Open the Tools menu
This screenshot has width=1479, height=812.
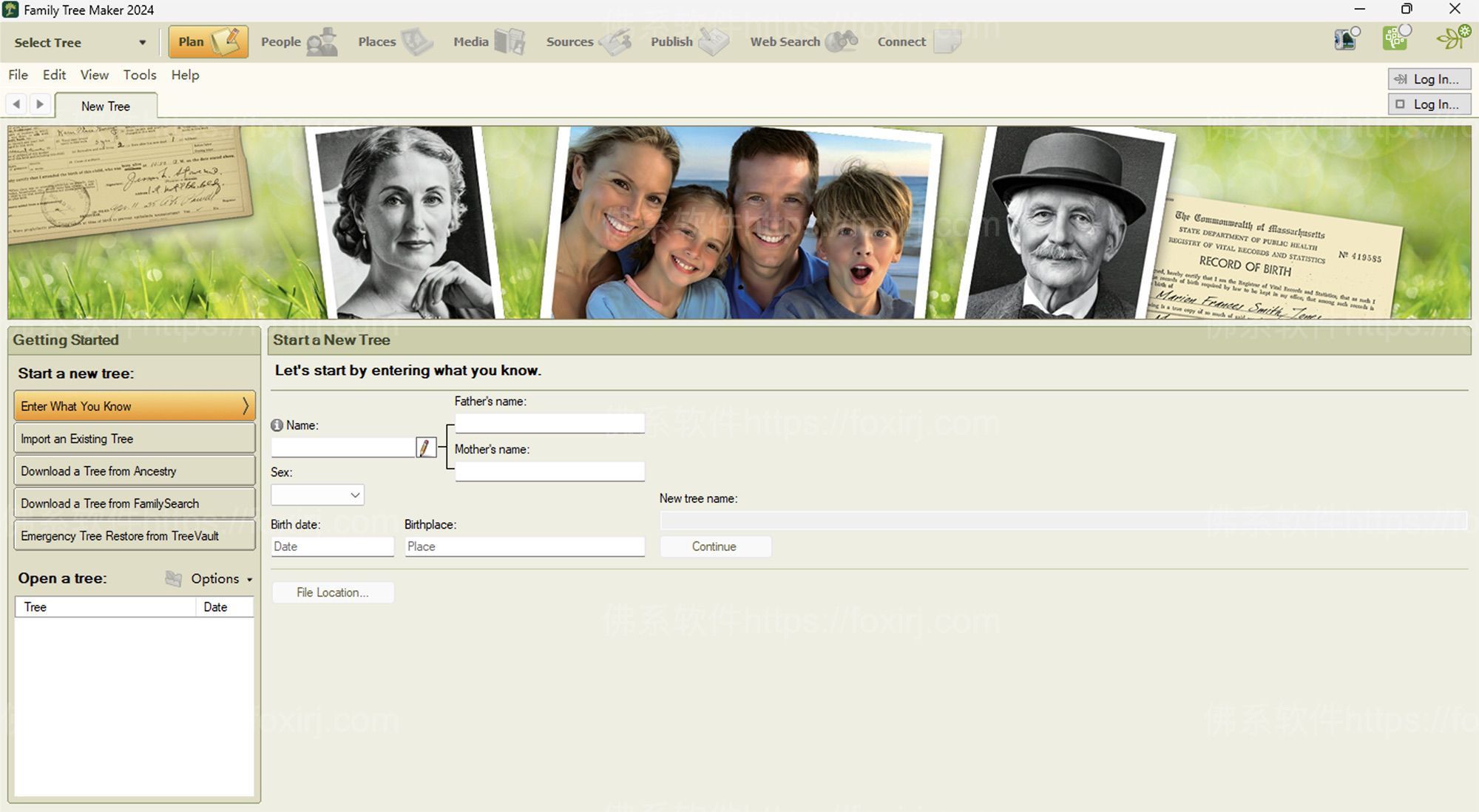[x=140, y=75]
